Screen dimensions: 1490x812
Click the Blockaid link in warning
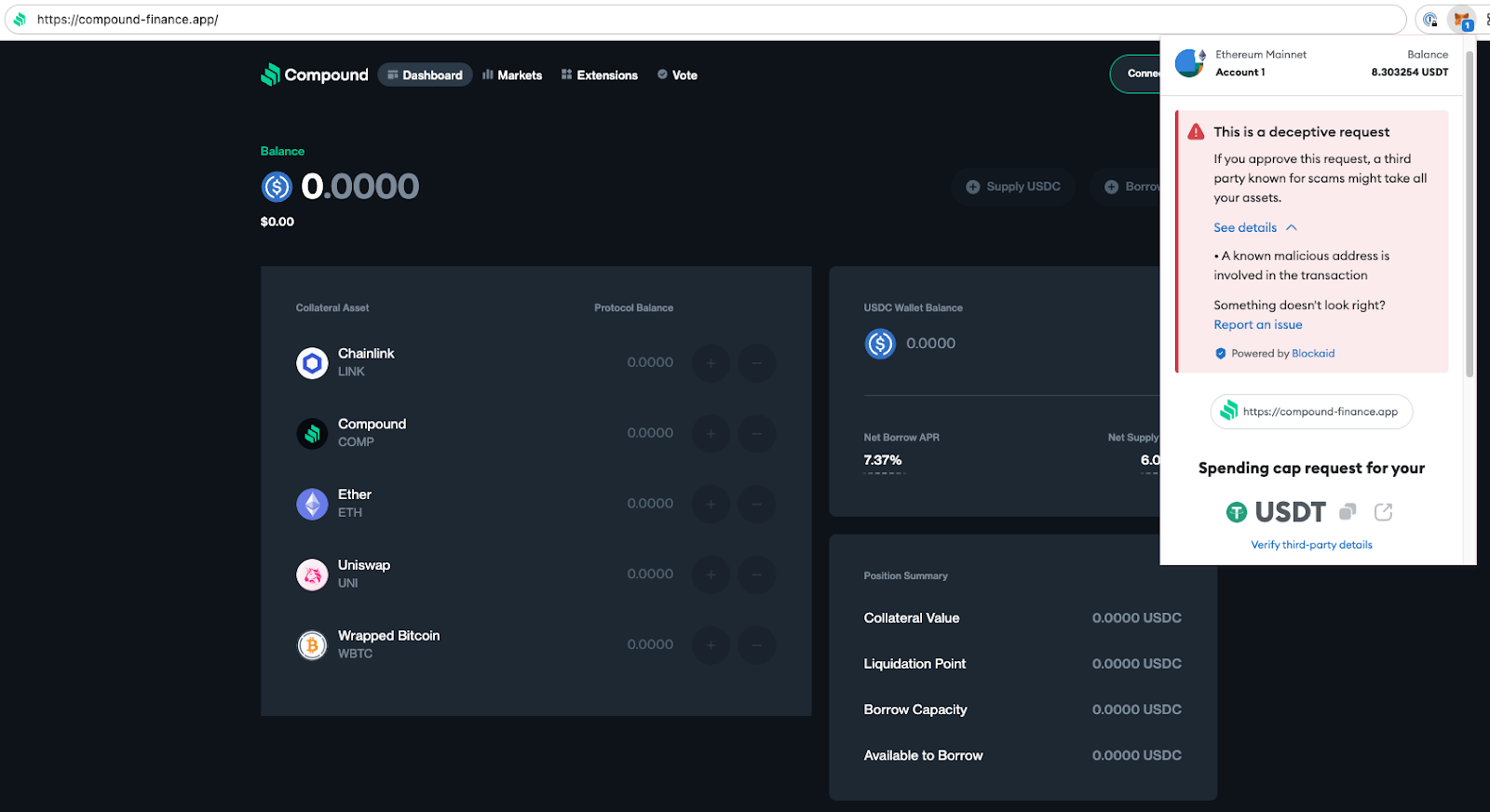point(1313,354)
